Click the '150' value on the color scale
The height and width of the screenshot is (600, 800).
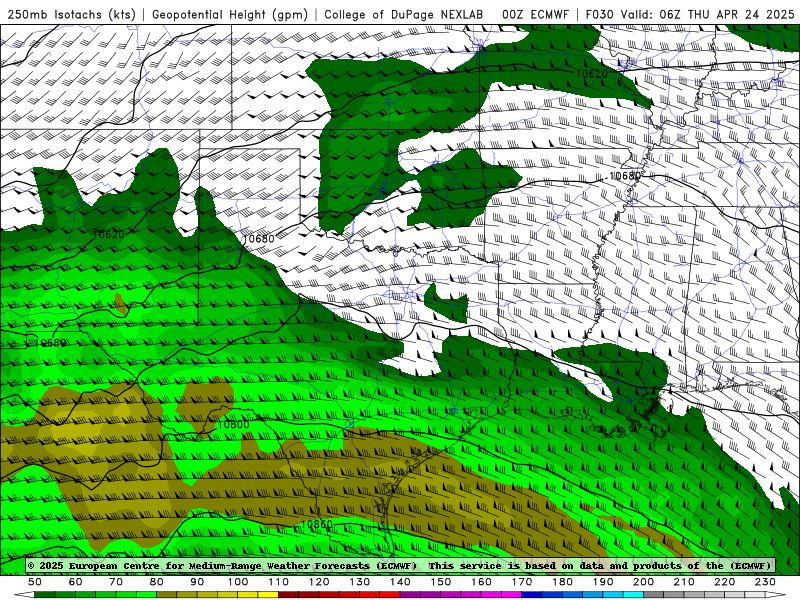coord(440,582)
